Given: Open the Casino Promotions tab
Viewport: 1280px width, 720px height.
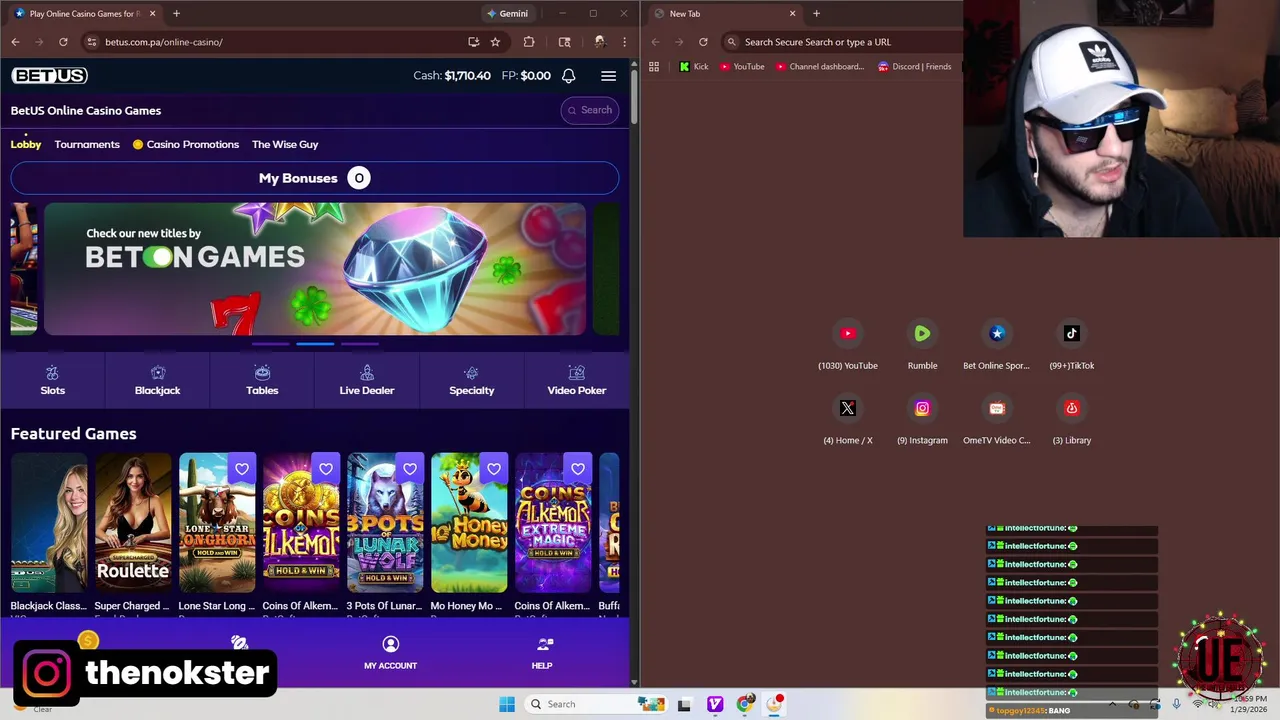Looking at the screenshot, I should tap(186, 144).
